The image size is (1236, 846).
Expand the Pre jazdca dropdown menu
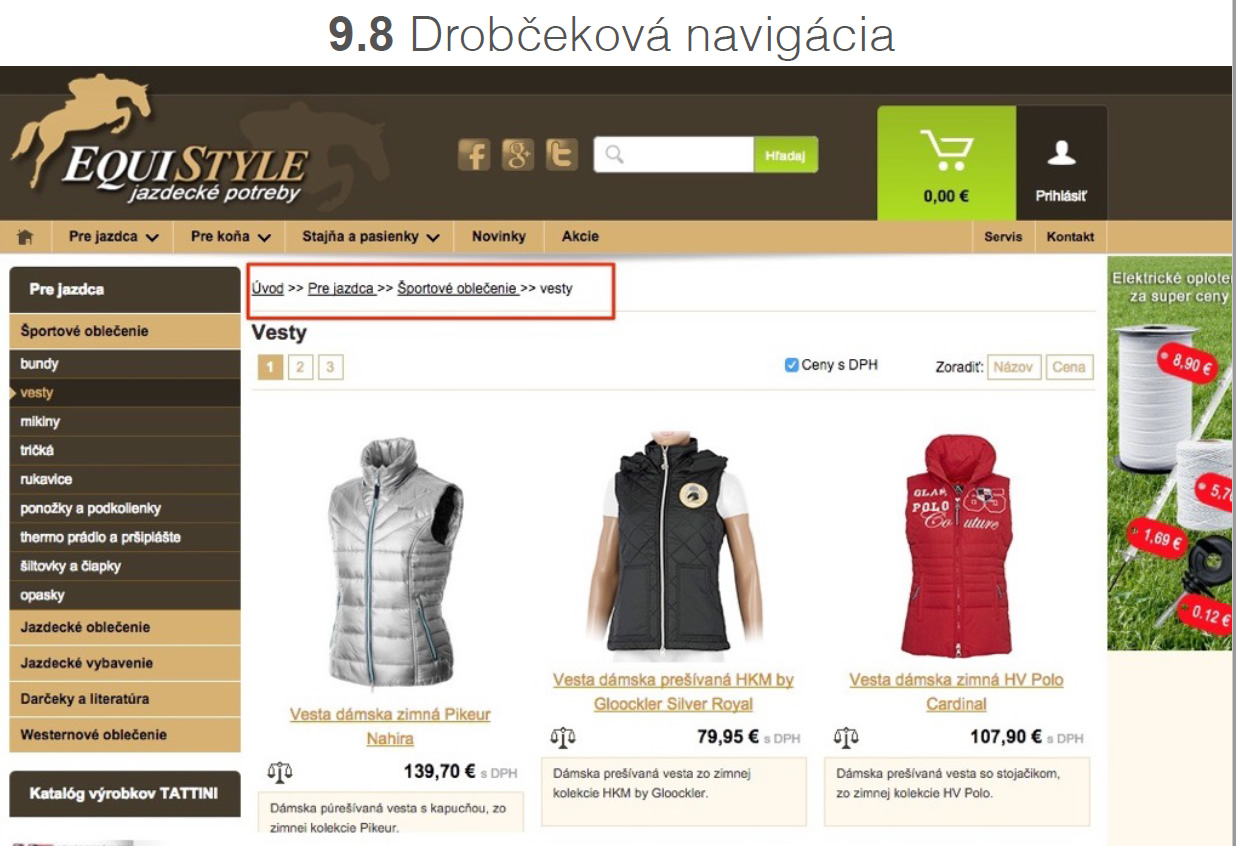tap(114, 237)
